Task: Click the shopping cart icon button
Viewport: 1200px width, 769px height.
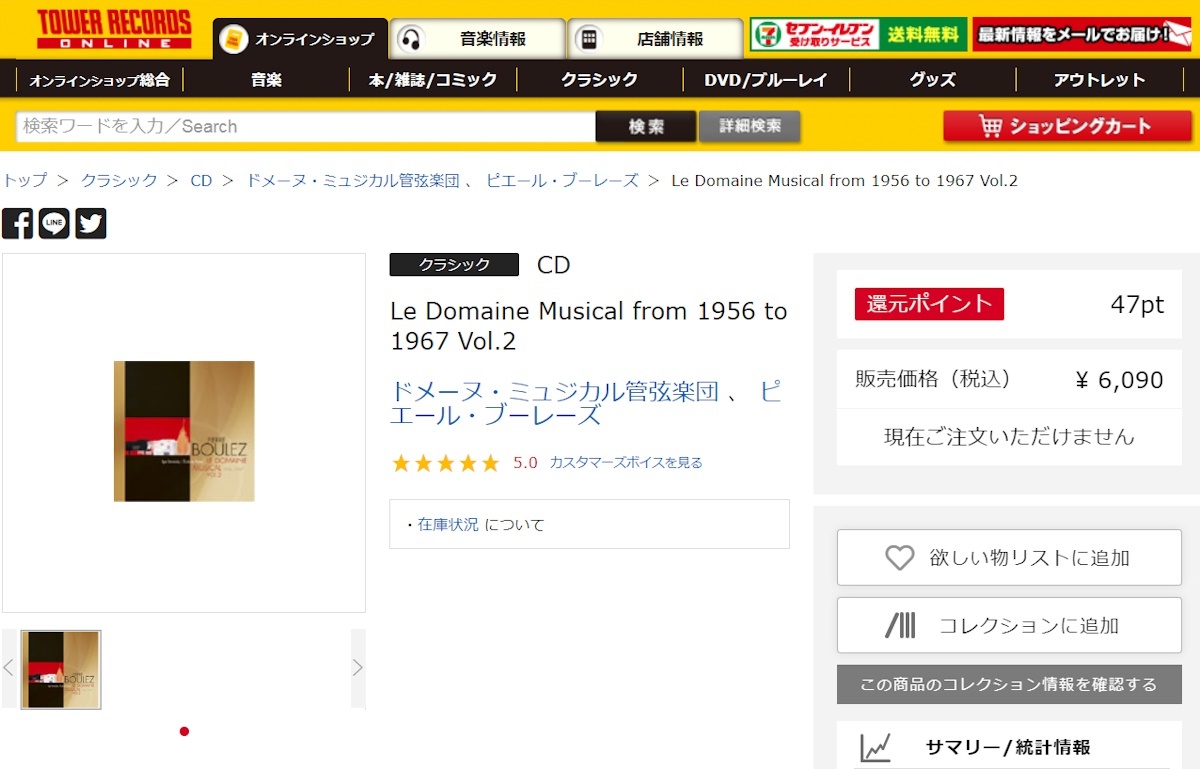Action: (x=1067, y=126)
